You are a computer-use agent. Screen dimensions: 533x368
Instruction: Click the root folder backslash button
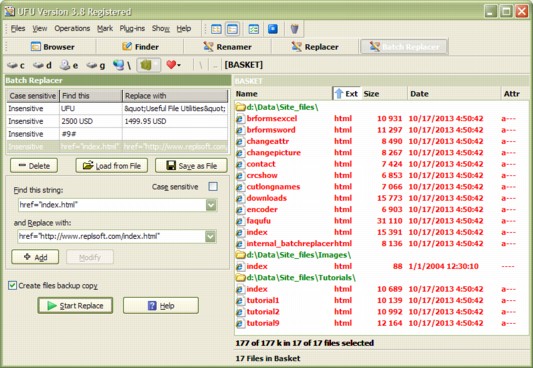point(201,65)
